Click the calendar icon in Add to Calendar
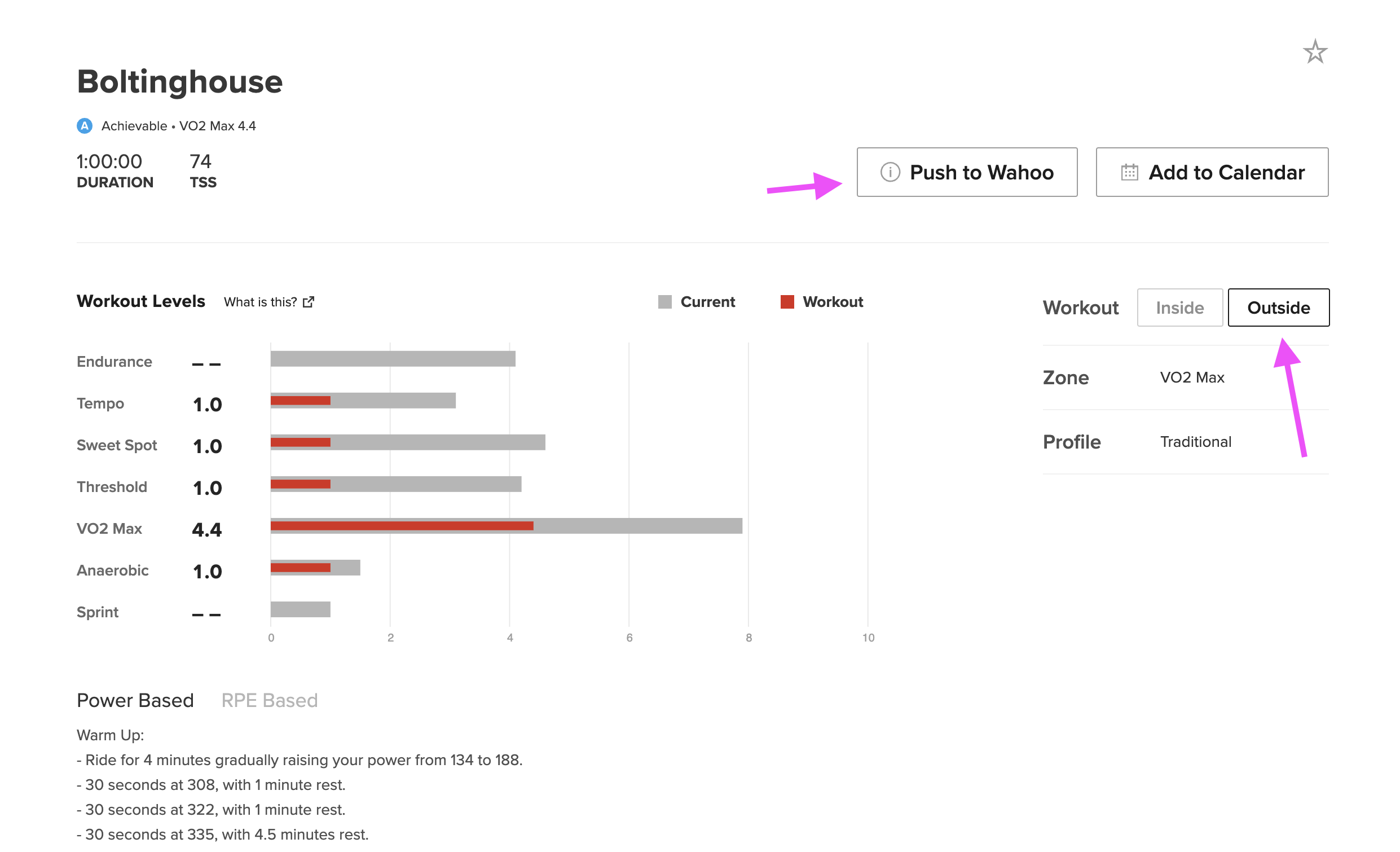1400x852 pixels. pyautogui.click(x=1129, y=172)
